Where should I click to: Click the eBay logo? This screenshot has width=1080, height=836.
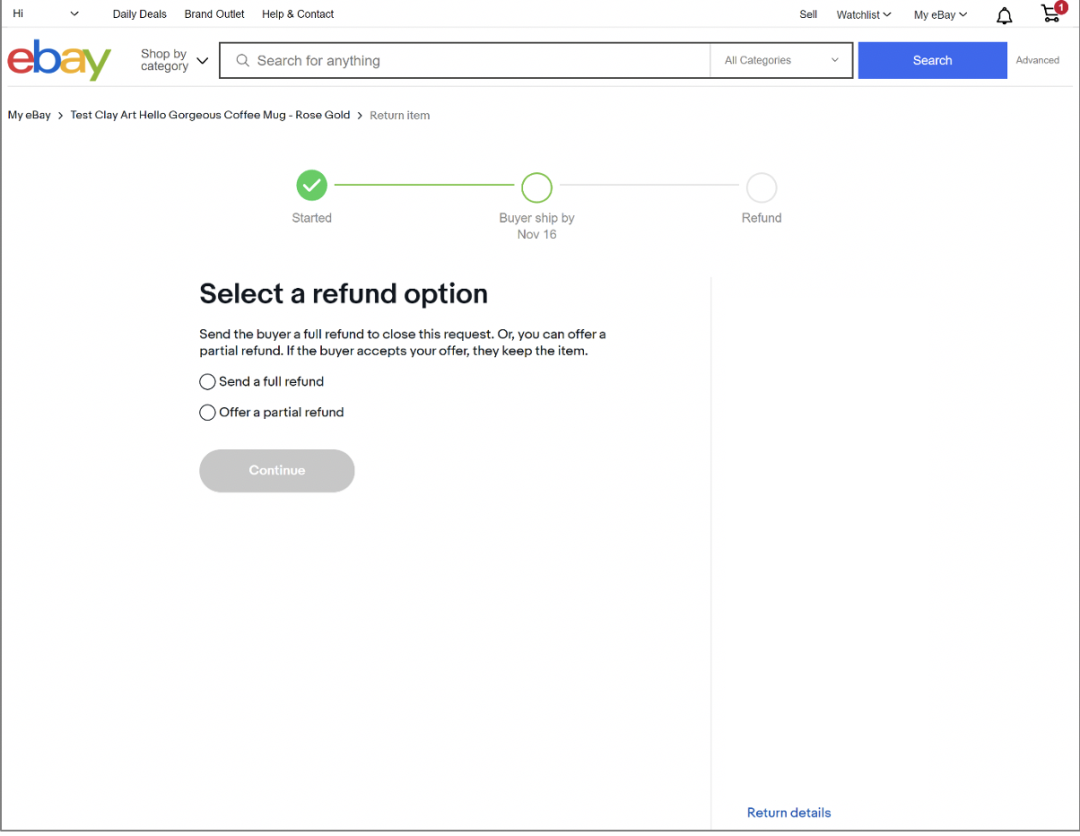pos(59,60)
